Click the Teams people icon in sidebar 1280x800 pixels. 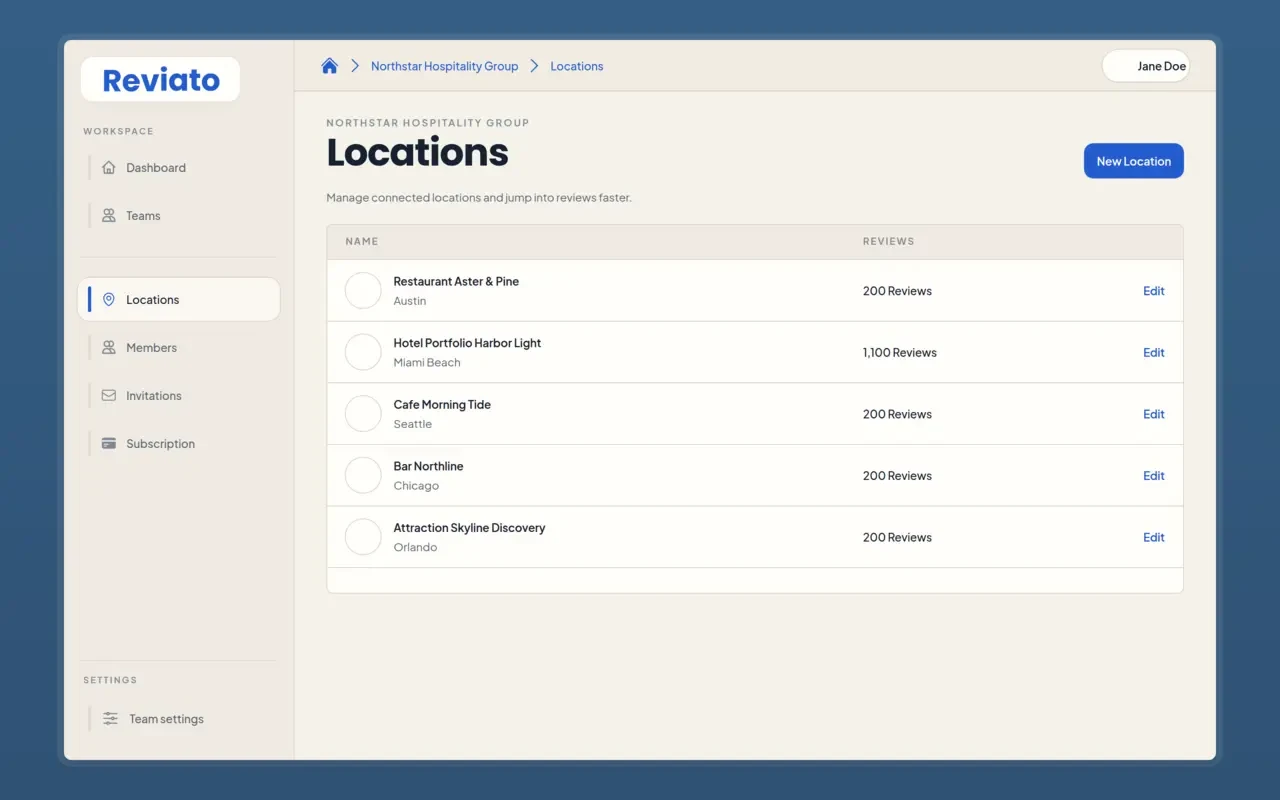pos(109,216)
